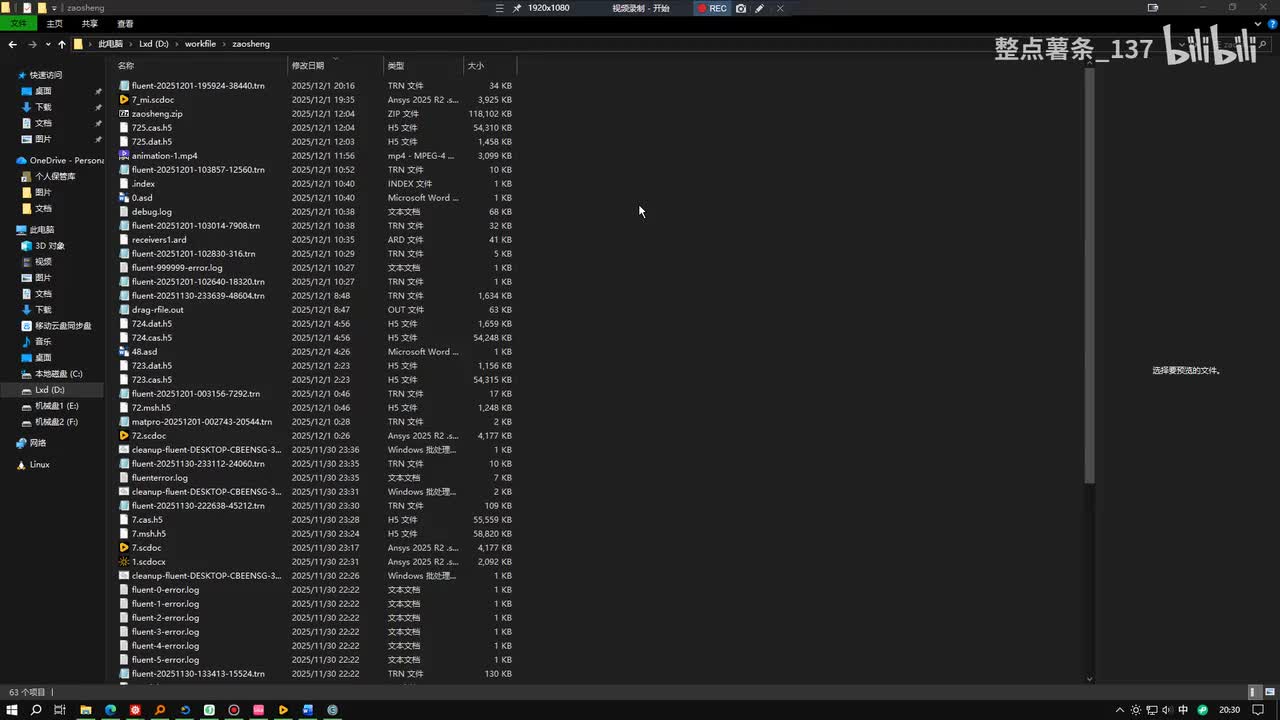Viewport: 1280px width, 720px height.
Task: Open the notification center icon
Action: (x=1259, y=710)
